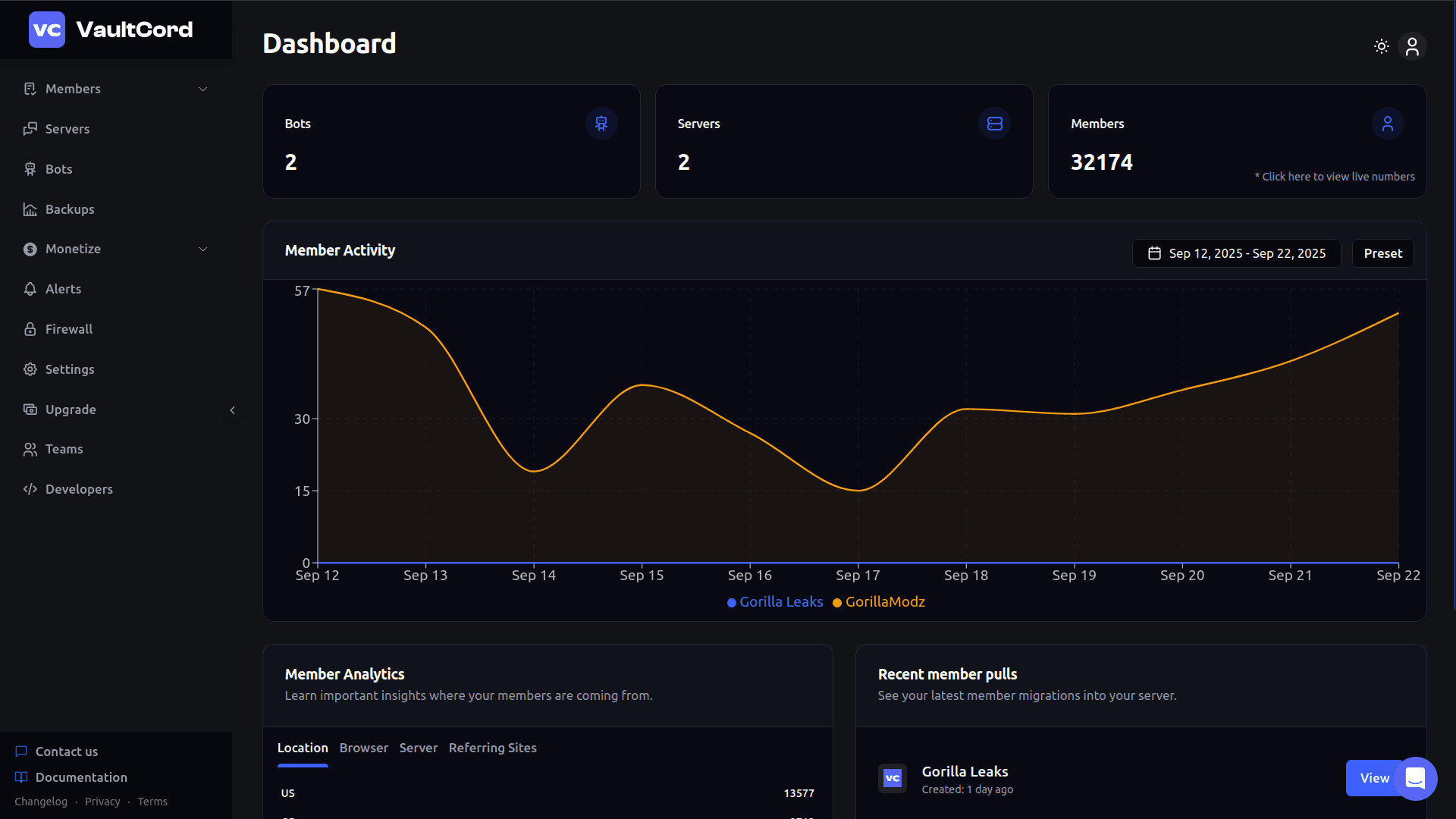
Task: Toggle the Gorilla Leaks chart legend
Action: click(x=775, y=602)
